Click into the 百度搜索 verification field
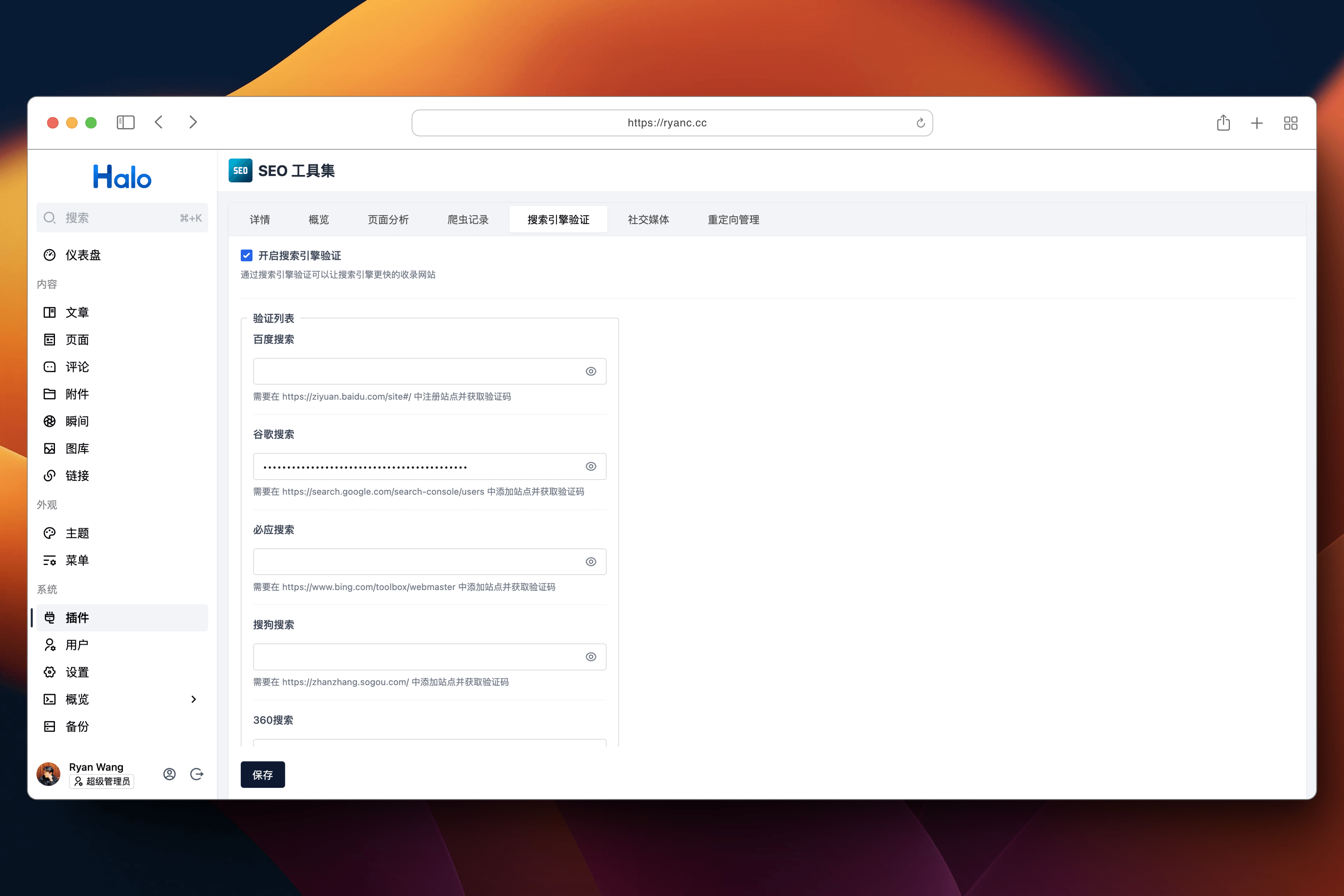Viewport: 1344px width, 896px height. 430,371
